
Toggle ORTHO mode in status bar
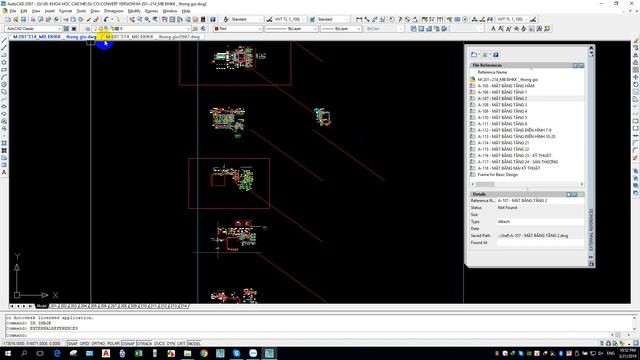(x=98, y=344)
